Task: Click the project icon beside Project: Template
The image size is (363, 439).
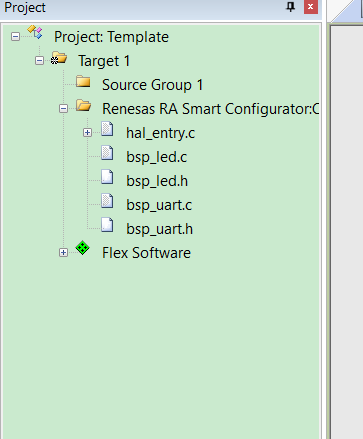Action: coord(35,32)
